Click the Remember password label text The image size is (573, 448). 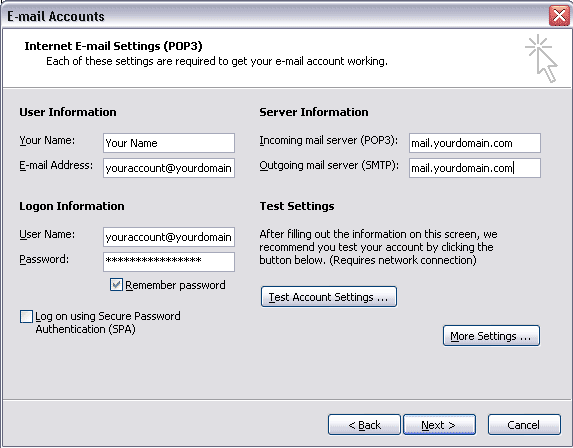(175, 285)
